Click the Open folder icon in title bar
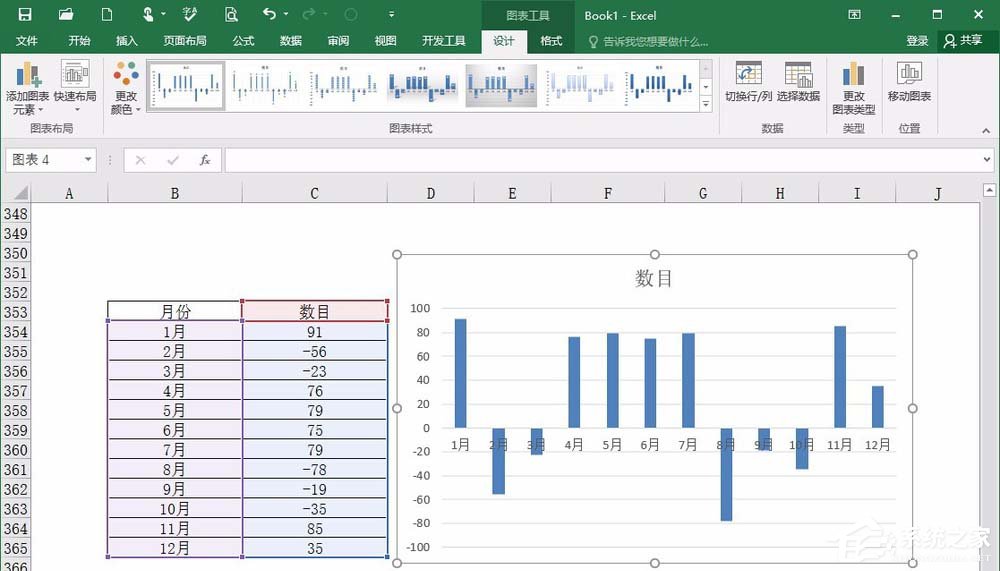The height and width of the screenshot is (571, 1000). 66,14
